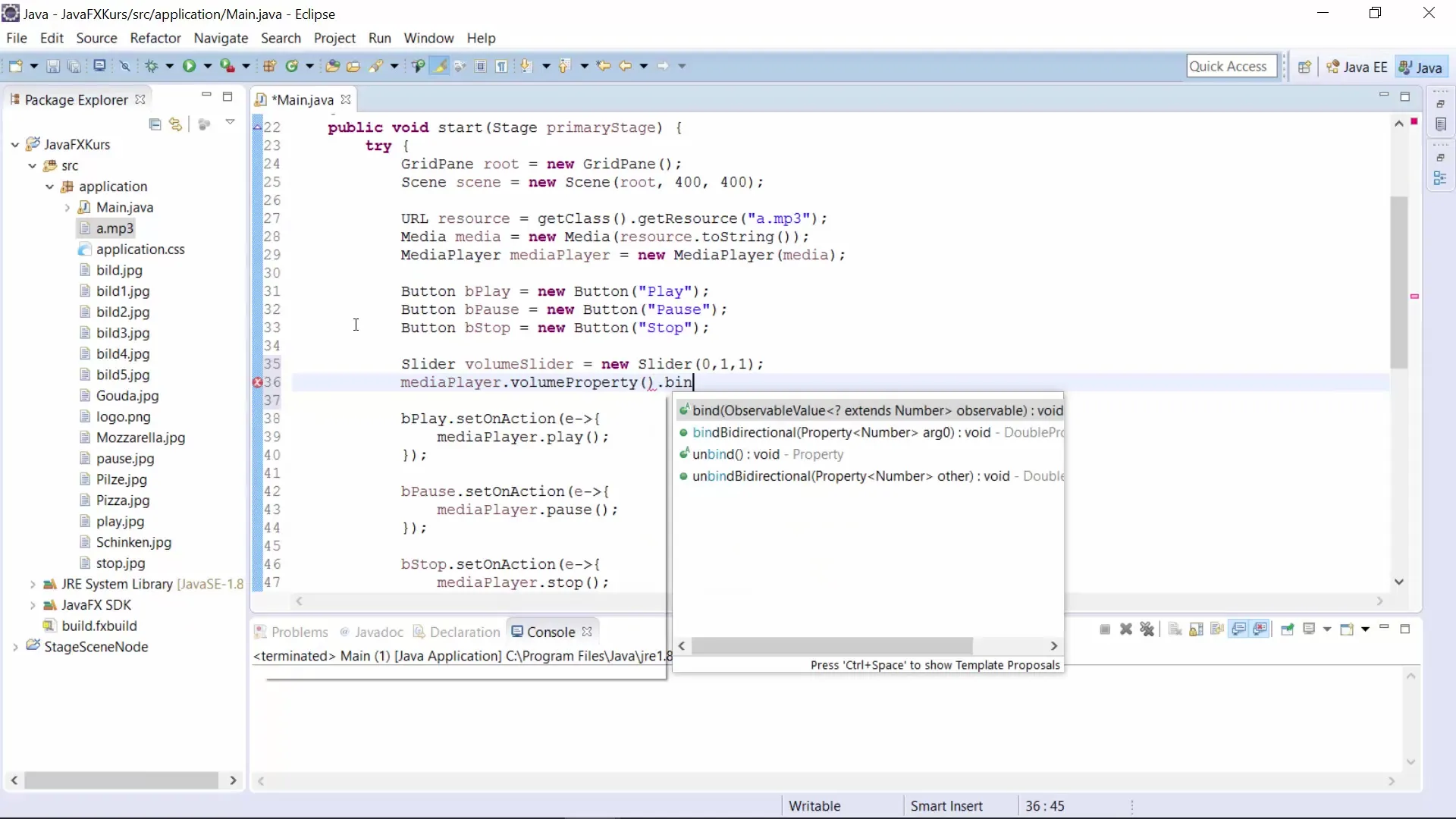Screen dimensions: 1456x819
Task: Toggle Mark Occurrences highlighter icon
Action: coord(440,66)
